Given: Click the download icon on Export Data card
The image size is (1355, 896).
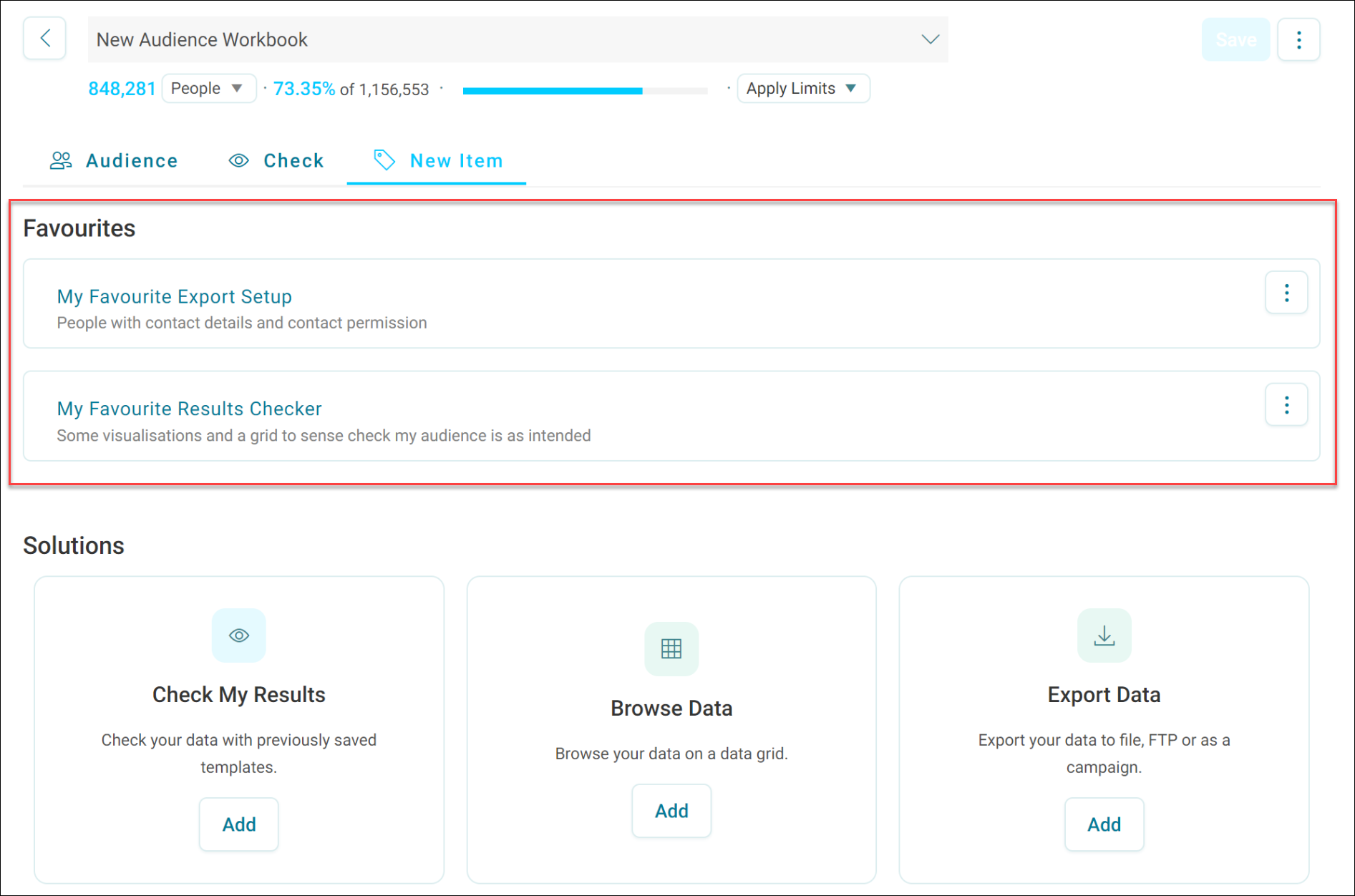Looking at the screenshot, I should (1104, 636).
